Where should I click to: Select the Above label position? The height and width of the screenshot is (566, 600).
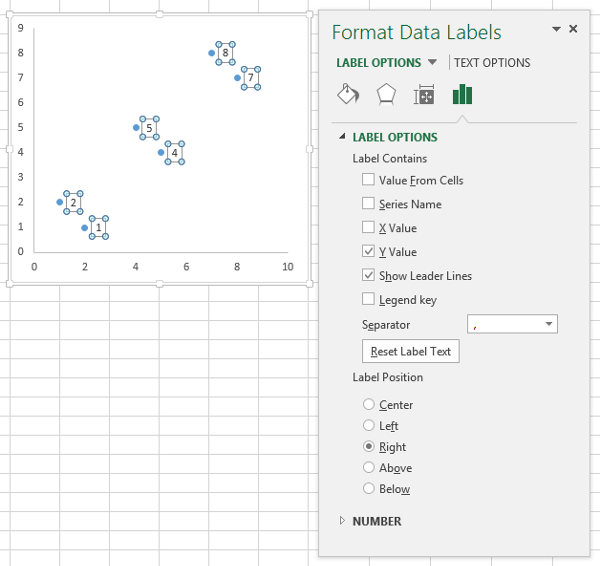(369, 468)
